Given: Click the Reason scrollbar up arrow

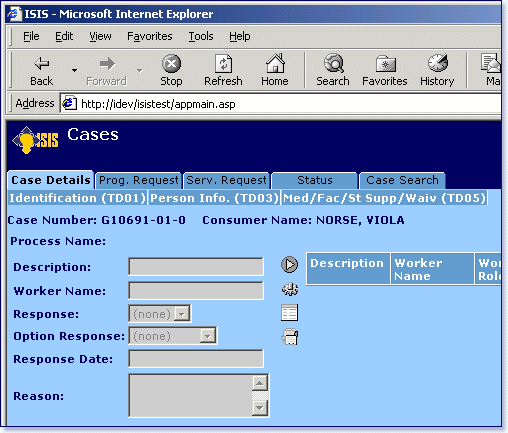Looking at the screenshot, I should click(260, 383).
